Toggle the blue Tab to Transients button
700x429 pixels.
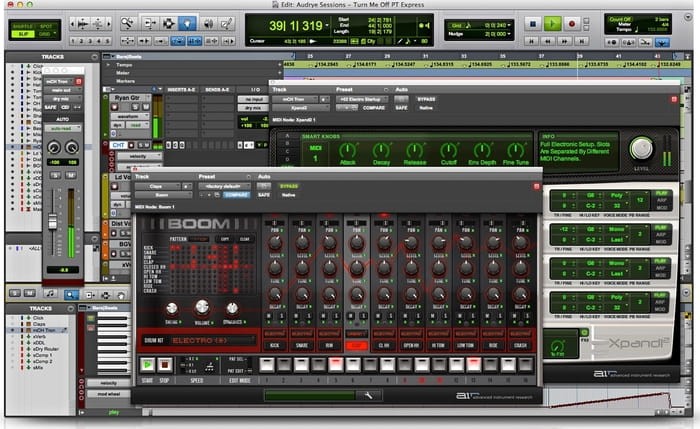pyautogui.click(x=178, y=41)
